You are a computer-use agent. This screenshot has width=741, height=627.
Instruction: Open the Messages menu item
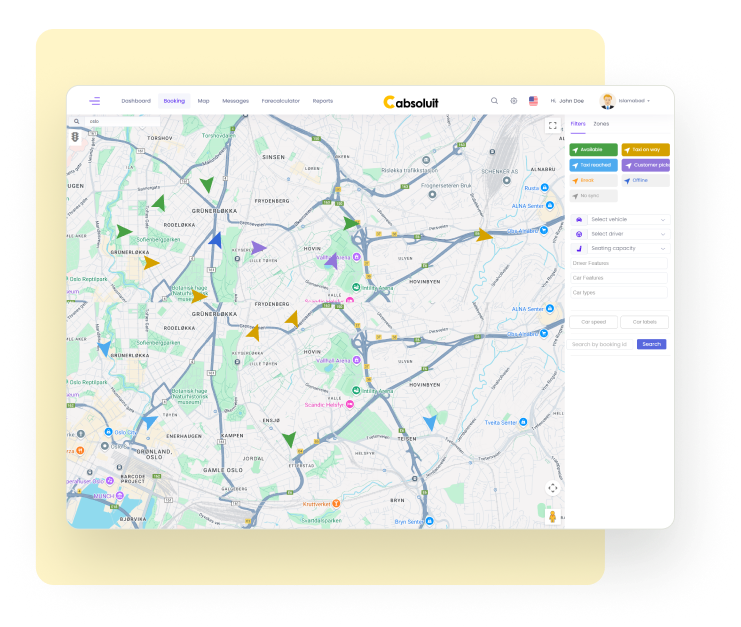(x=235, y=101)
